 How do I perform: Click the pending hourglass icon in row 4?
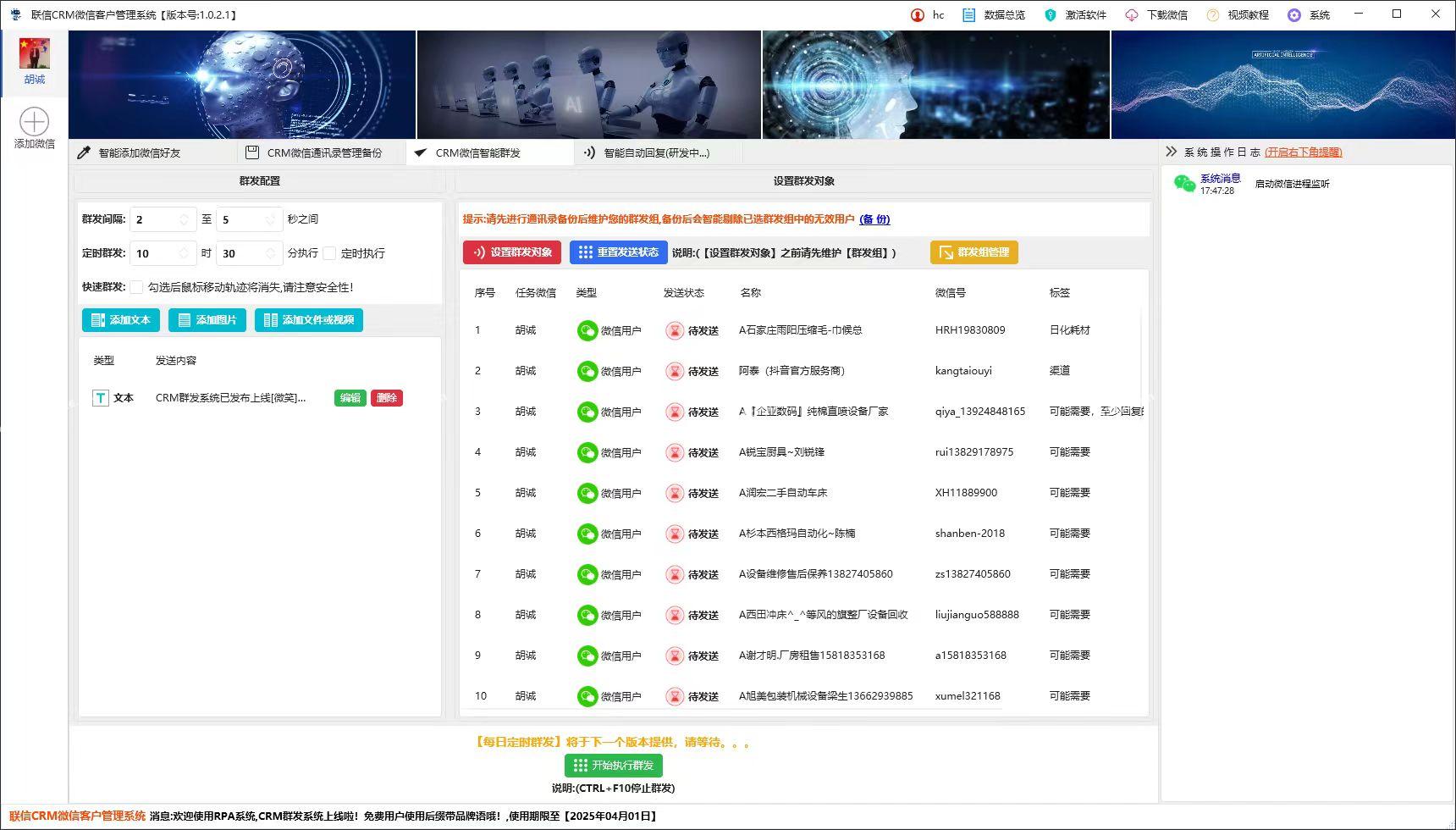pyautogui.click(x=675, y=452)
